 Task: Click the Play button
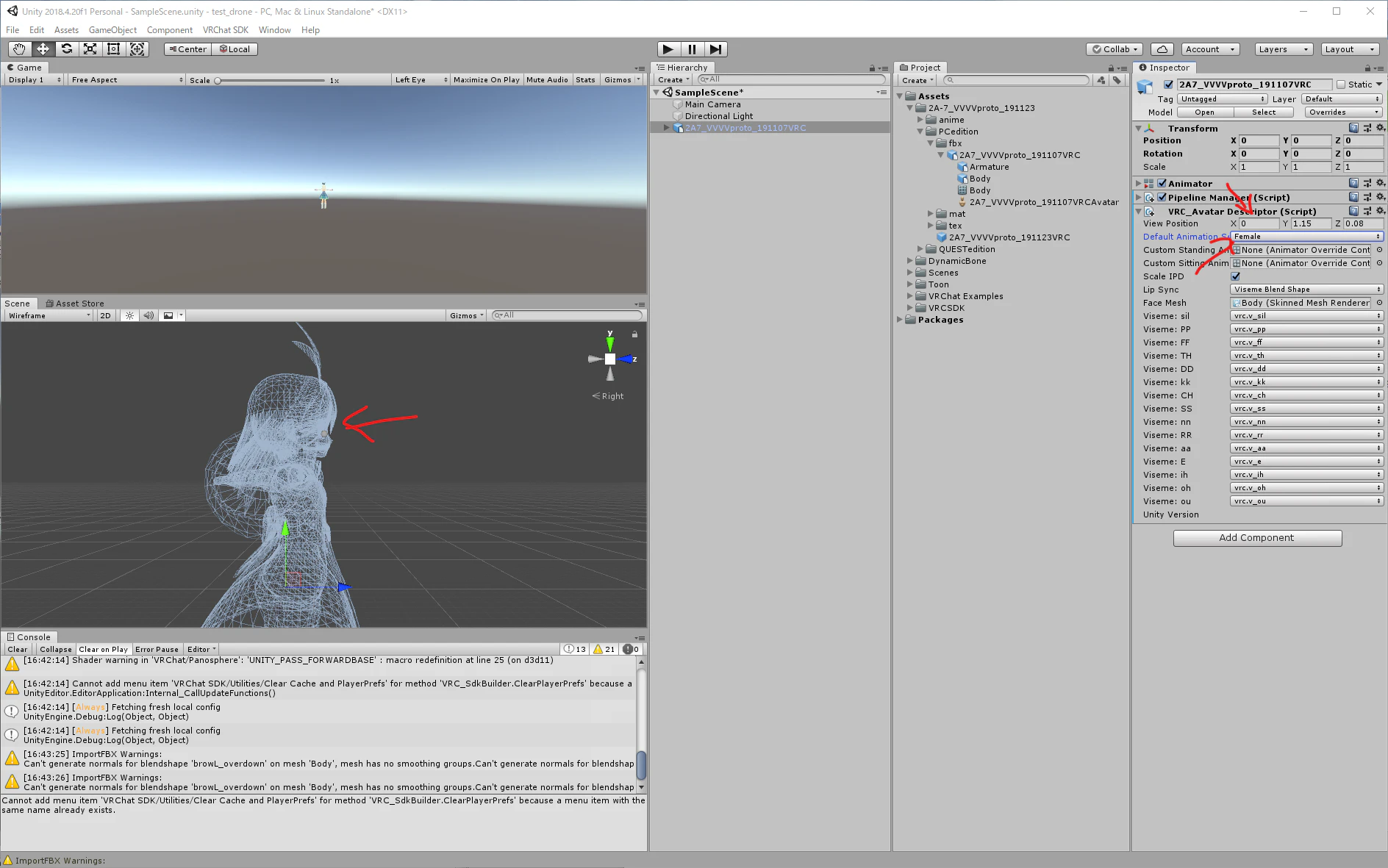pos(668,49)
